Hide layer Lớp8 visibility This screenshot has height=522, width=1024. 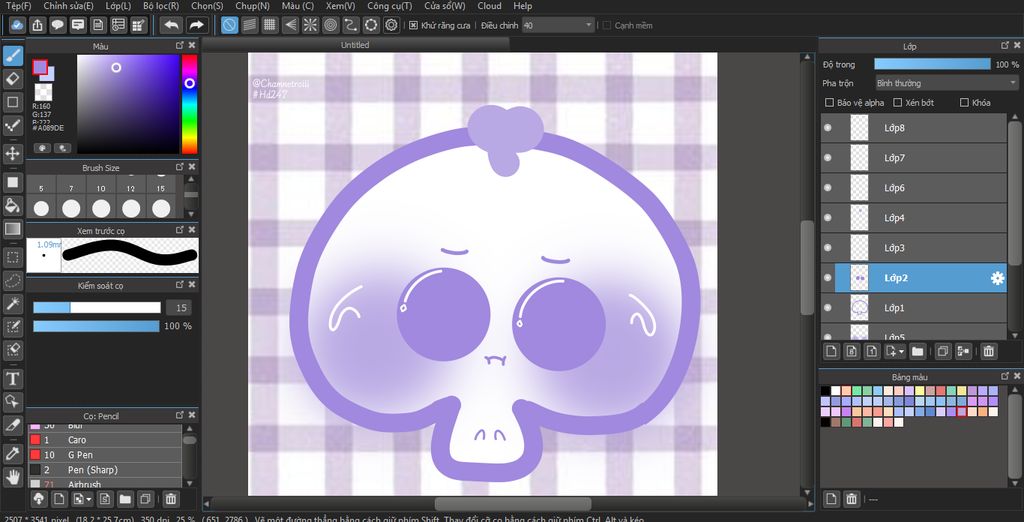[828, 128]
